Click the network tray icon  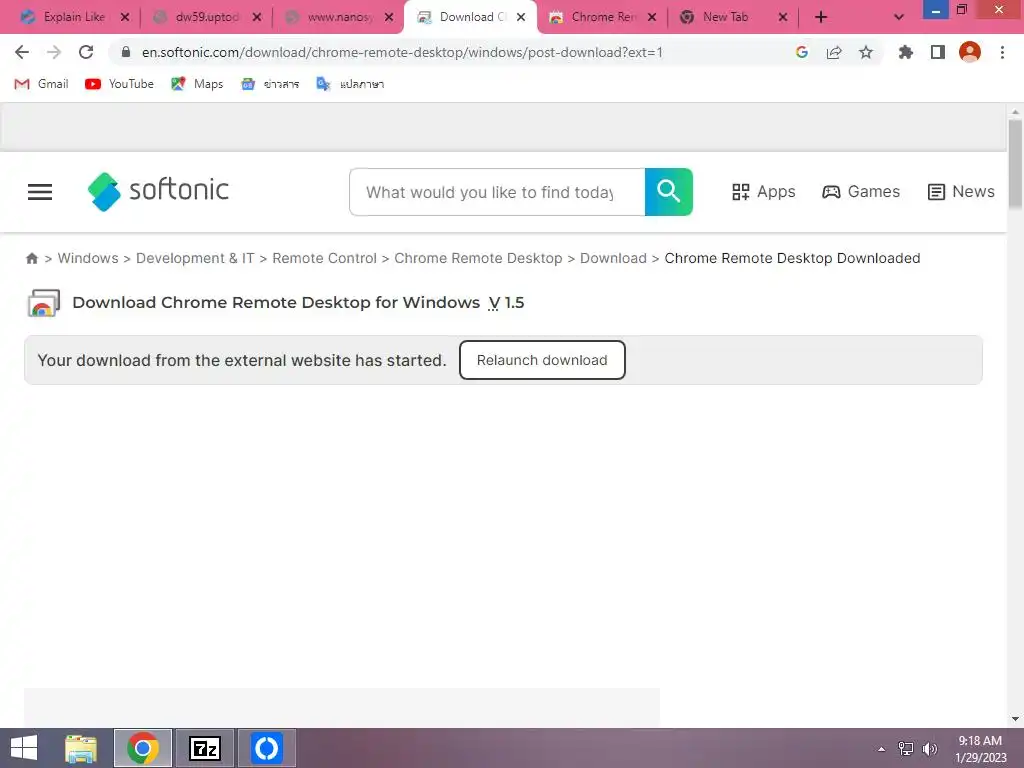click(906, 749)
